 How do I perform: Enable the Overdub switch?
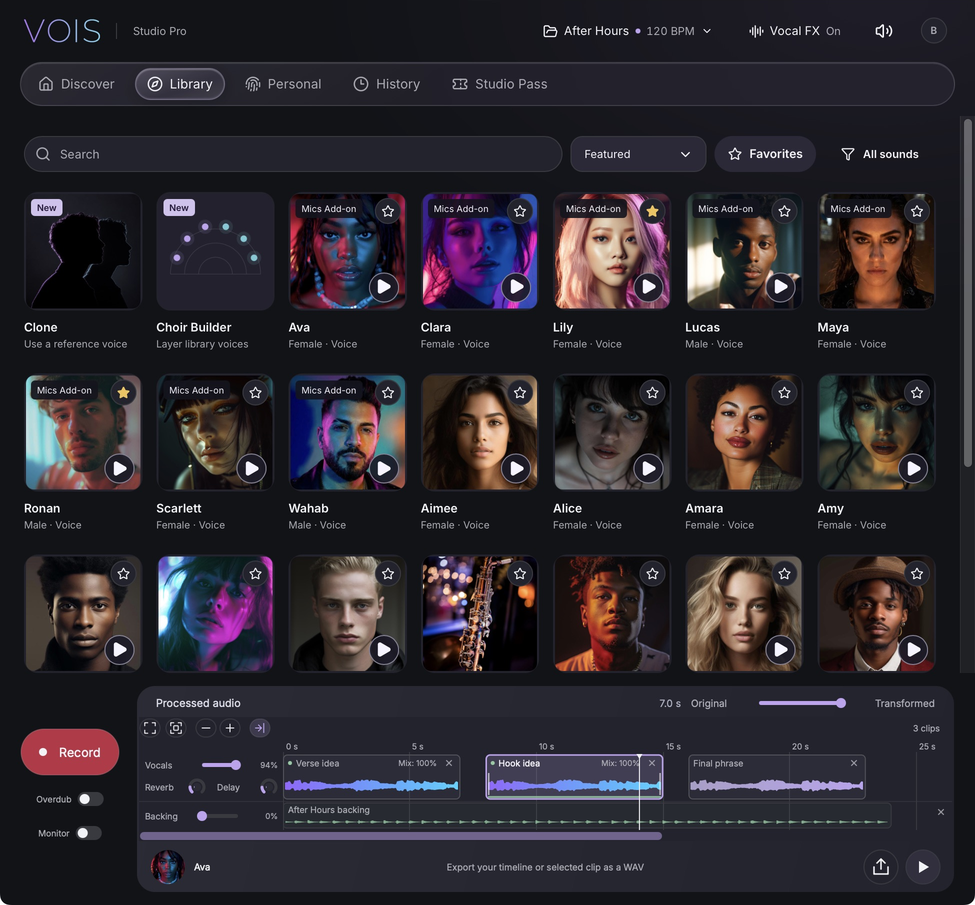90,799
